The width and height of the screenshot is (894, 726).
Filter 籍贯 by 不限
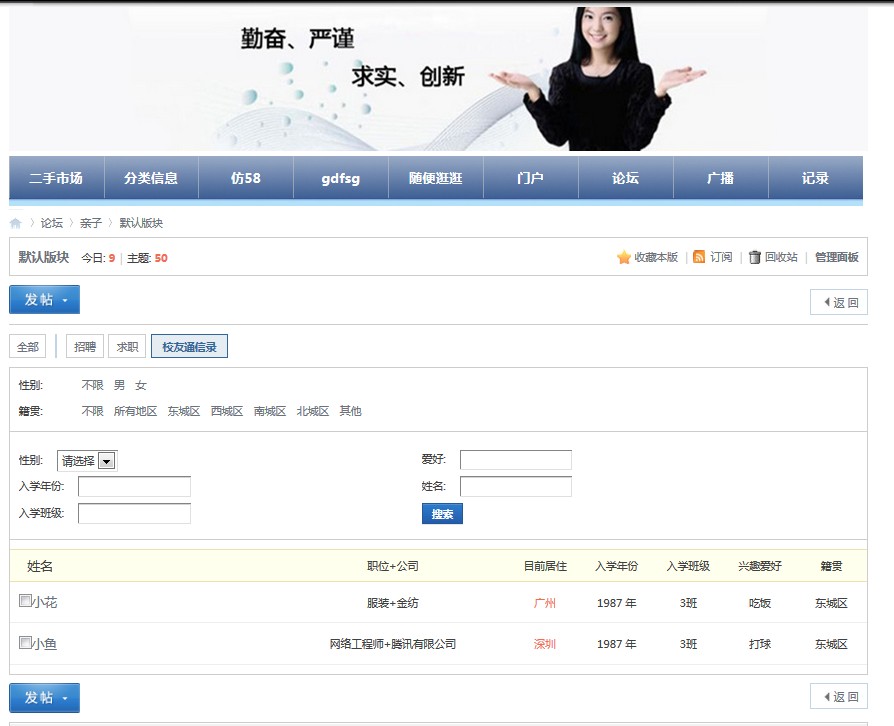tap(92, 411)
